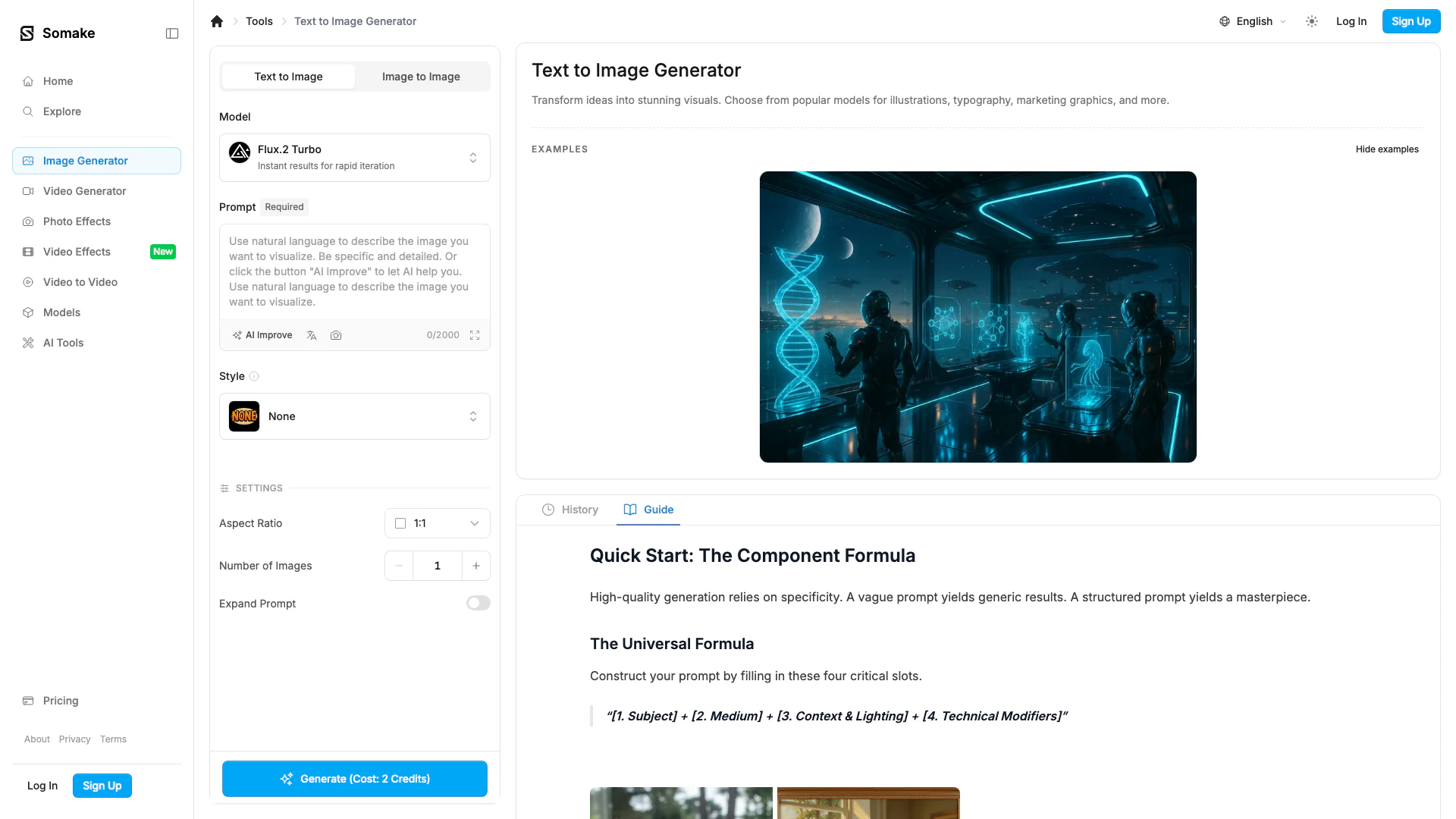
Task: Enable the Expand Prompt toggle
Action: (478, 603)
